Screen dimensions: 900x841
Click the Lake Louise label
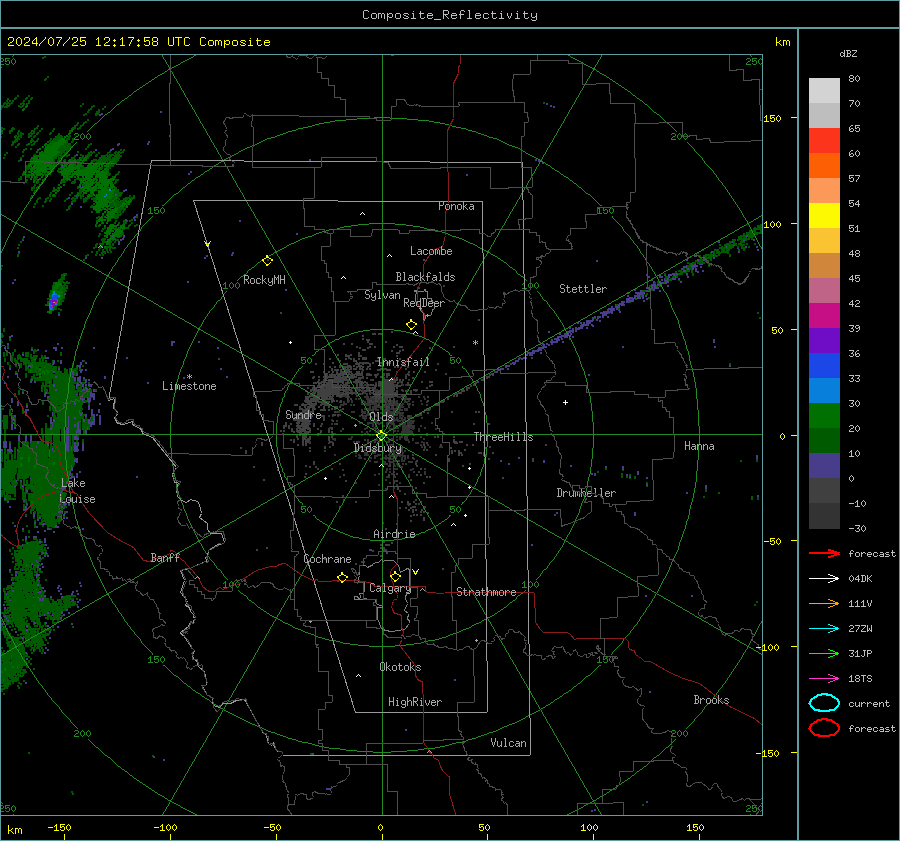click(x=77, y=491)
